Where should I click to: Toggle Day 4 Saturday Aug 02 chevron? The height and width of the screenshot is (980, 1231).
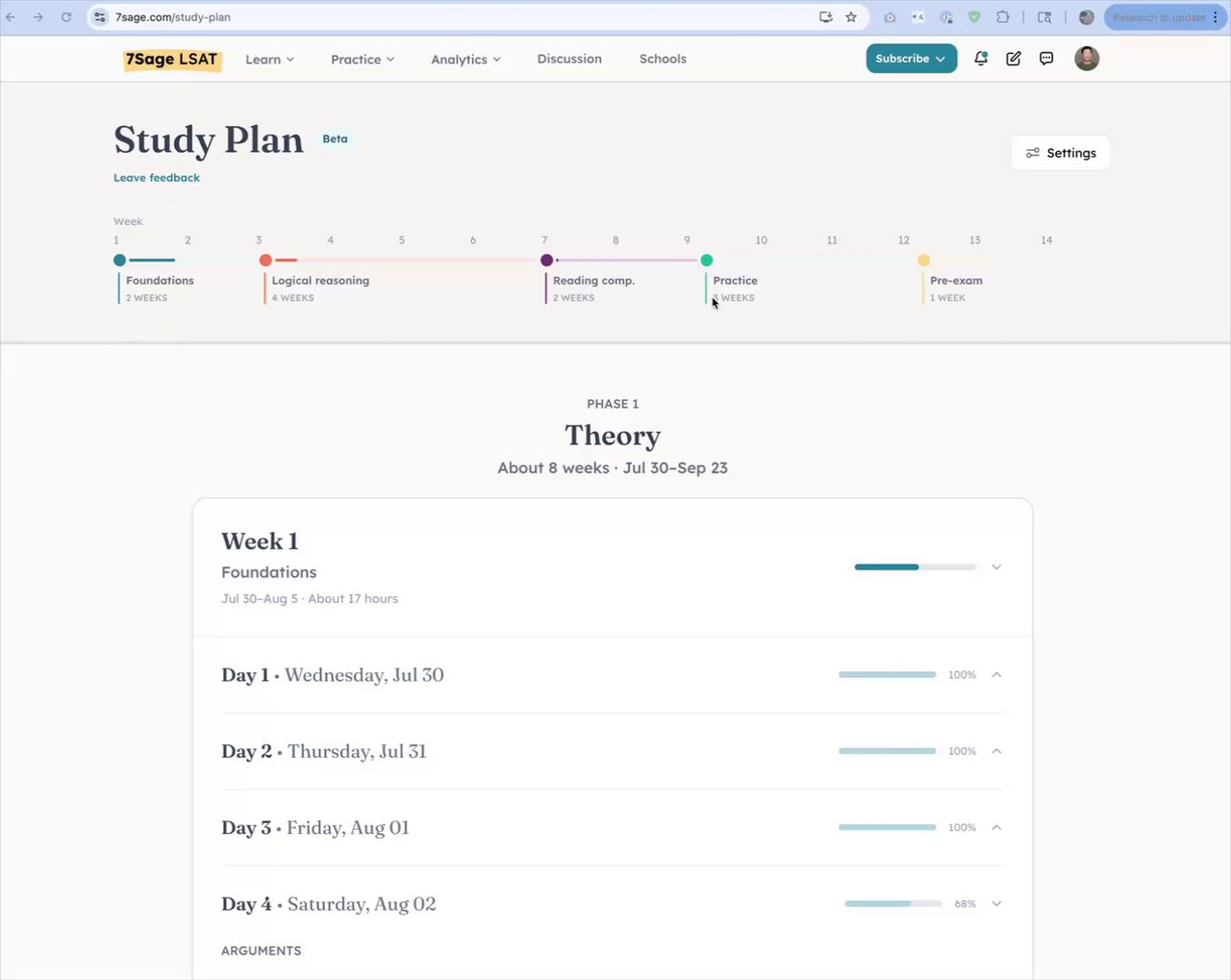pyautogui.click(x=996, y=904)
